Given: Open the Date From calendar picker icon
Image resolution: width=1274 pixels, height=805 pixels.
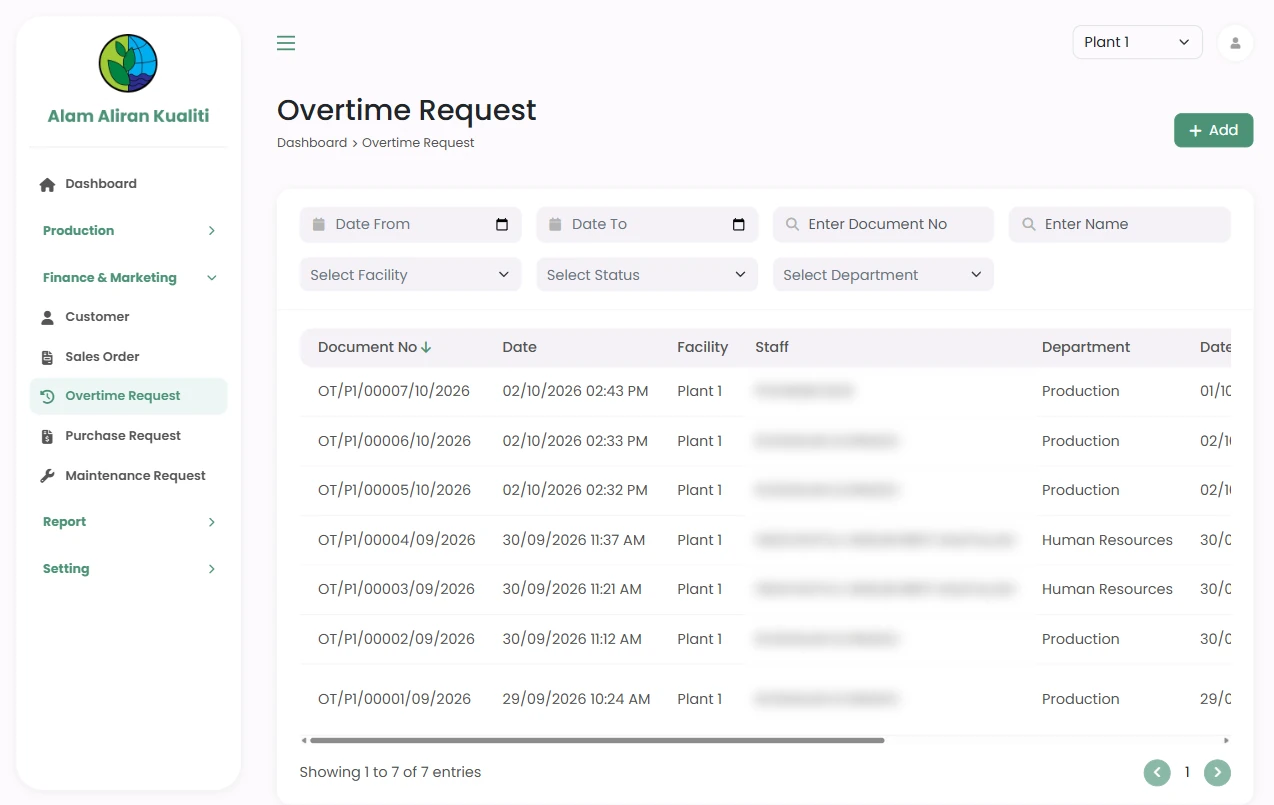Looking at the screenshot, I should [x=502, y=224].
